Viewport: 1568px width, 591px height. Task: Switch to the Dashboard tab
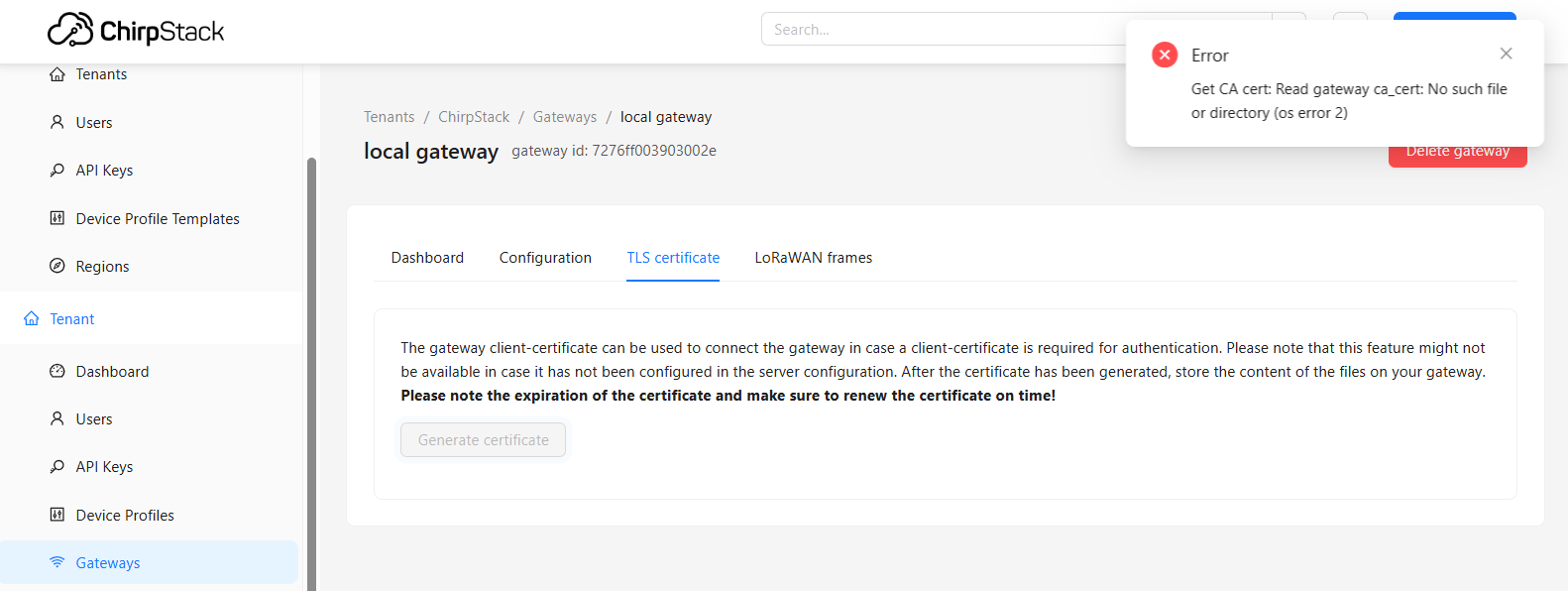click(427, 258)
